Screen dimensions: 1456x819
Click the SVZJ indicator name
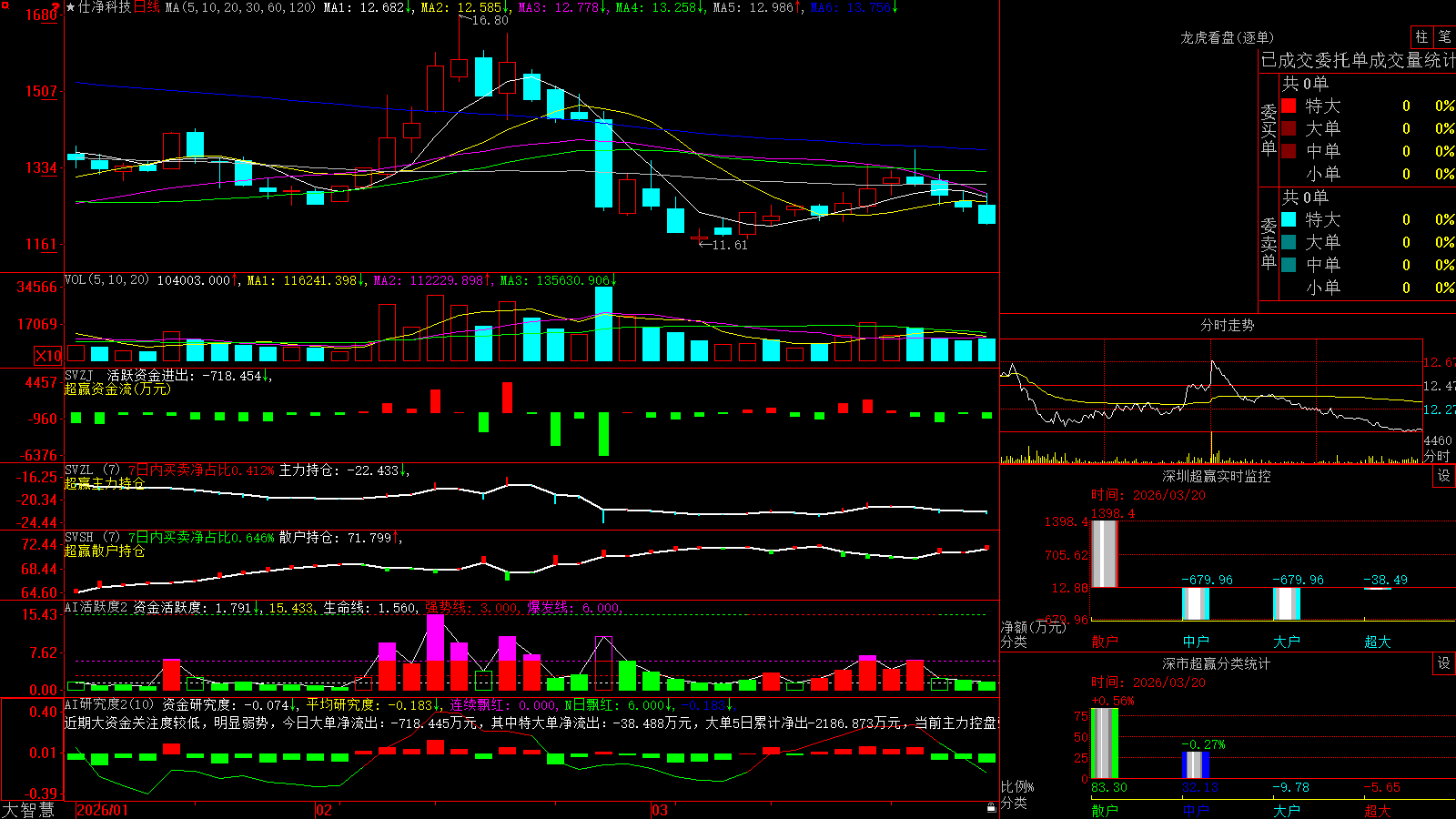79,375
